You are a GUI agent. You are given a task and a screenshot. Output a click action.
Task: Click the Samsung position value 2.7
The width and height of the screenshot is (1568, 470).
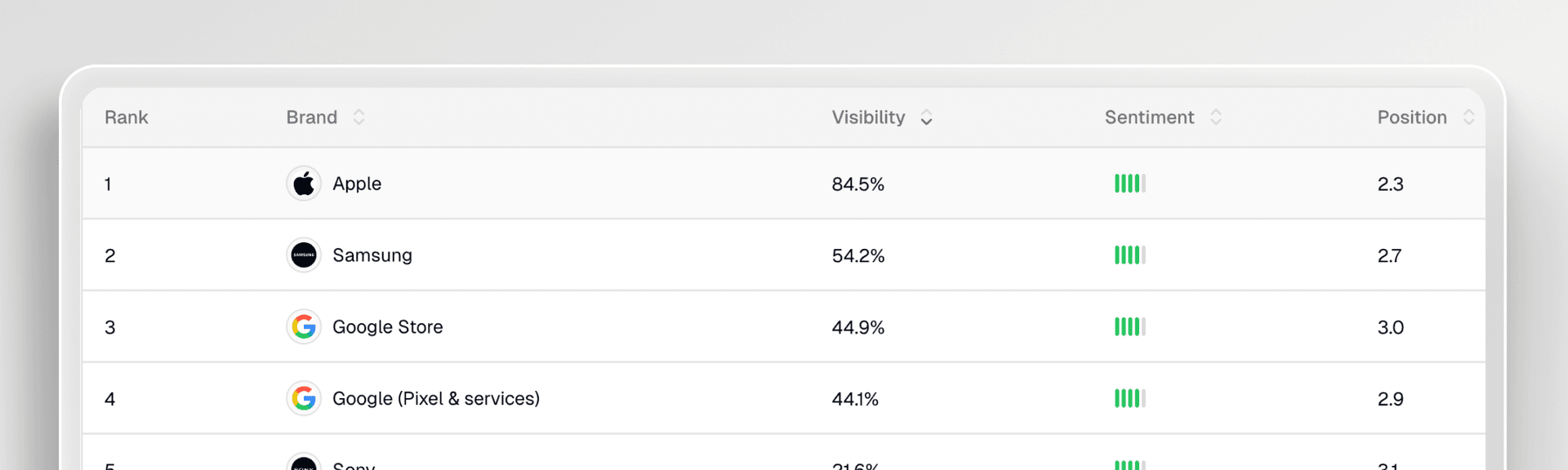click(x=1390, y=255)
